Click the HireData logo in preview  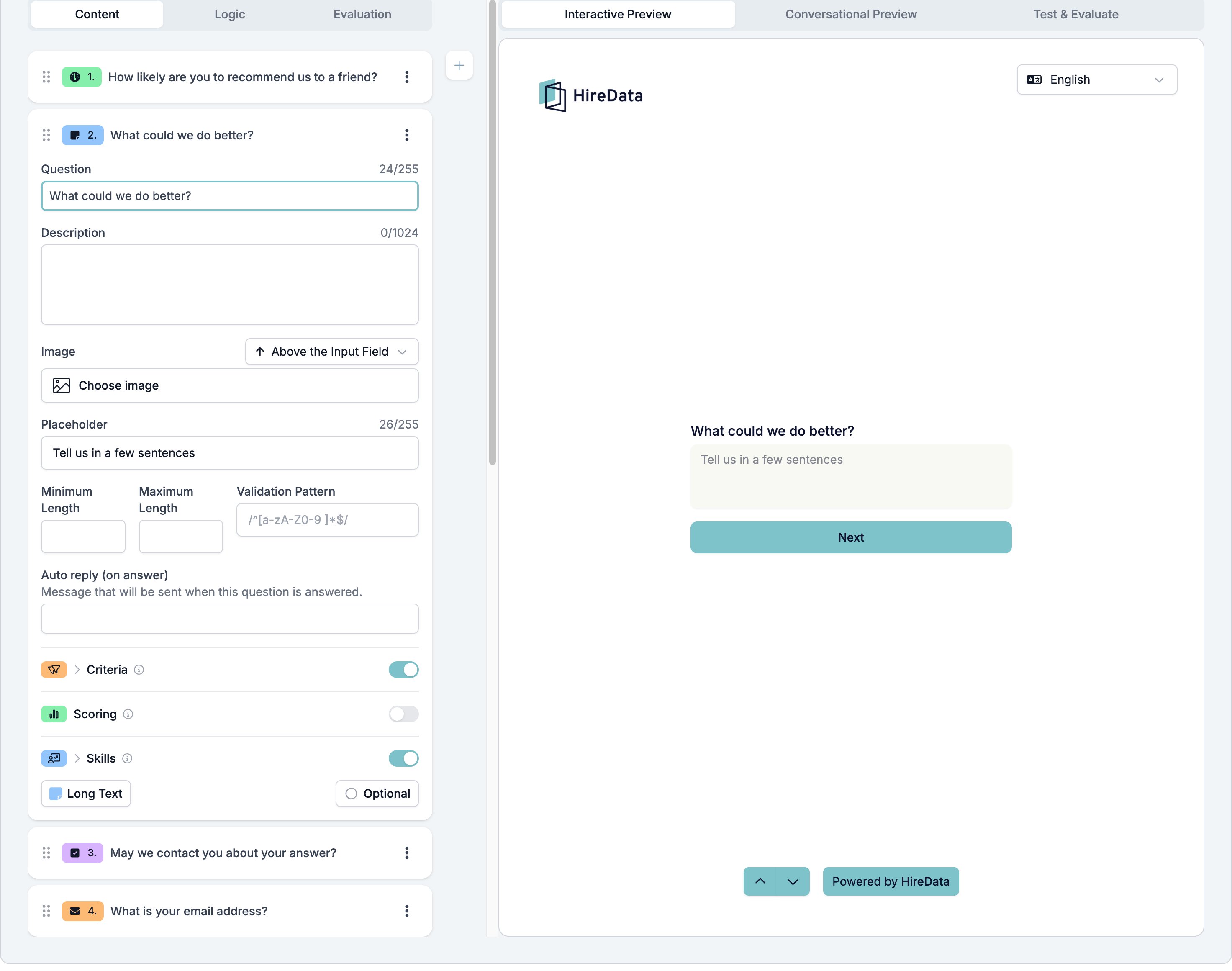591,95
